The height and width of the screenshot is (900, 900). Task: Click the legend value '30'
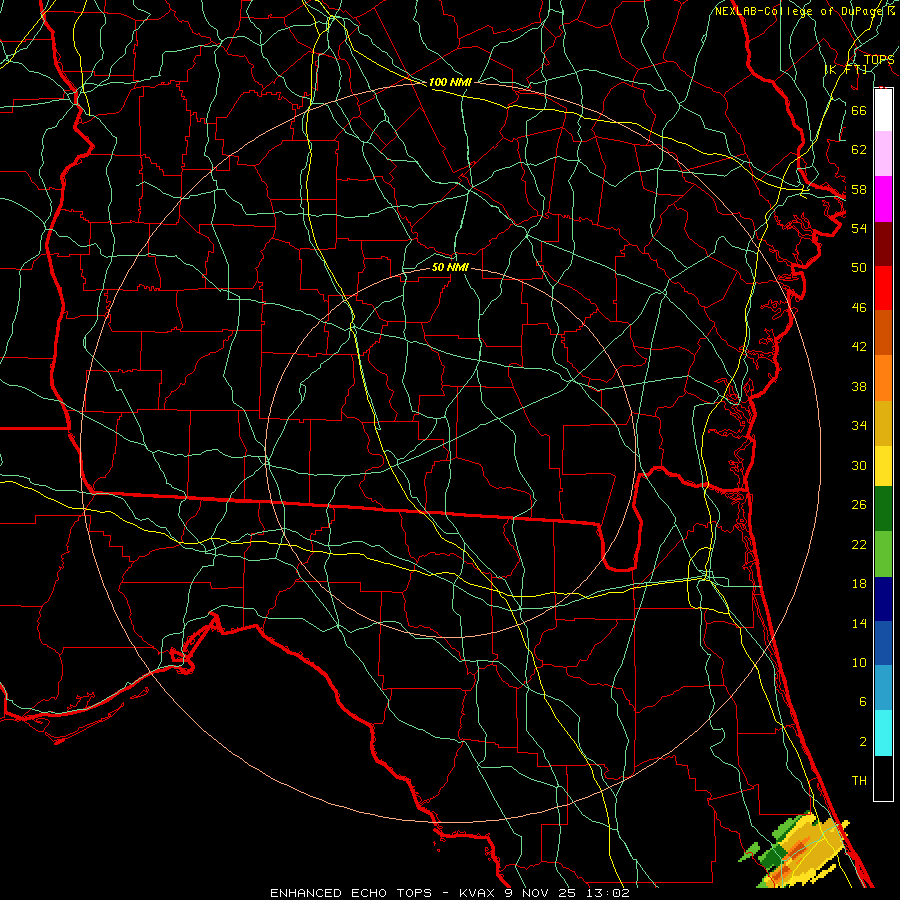coord(859,465)
